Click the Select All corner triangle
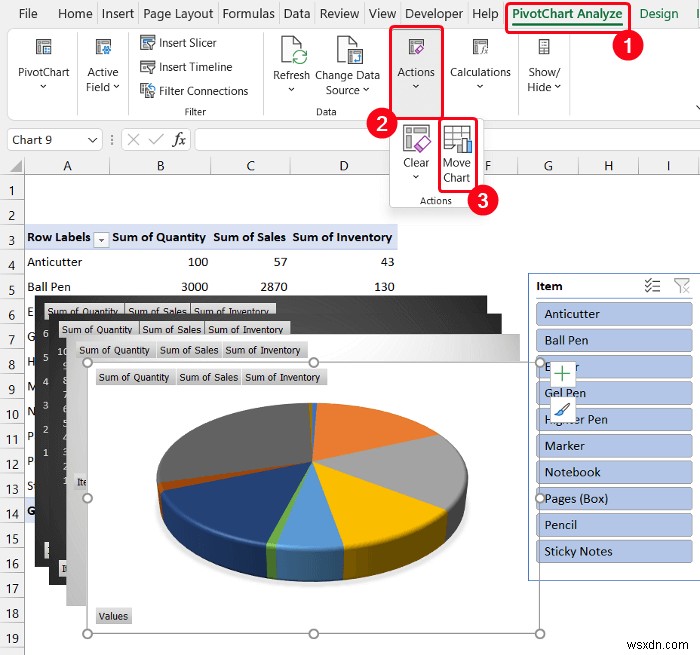This screenshot has width=700, height=655. click(16, 166)
